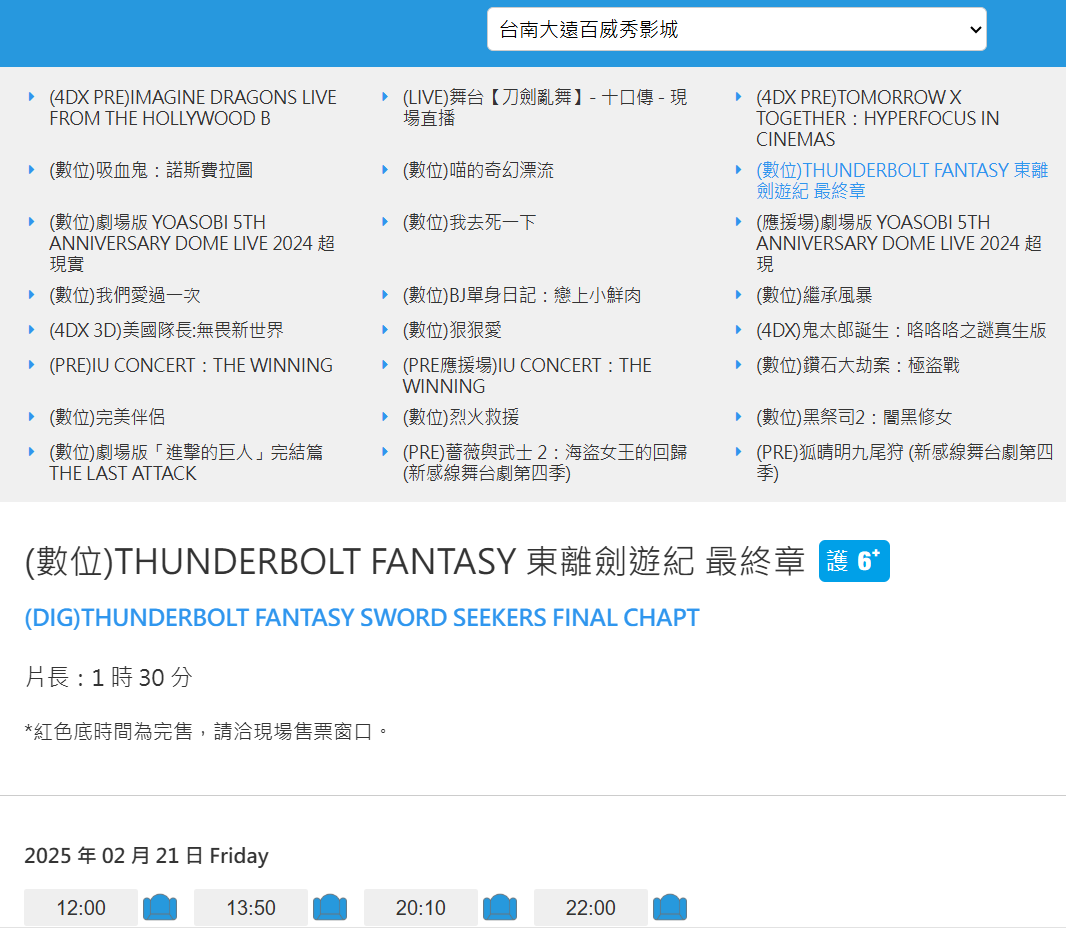Open (數位)劇場版「進擊的巨人」完結篇 THE LAST ATTACK link
Screen dimensions: 1066x928
click(x=186, y=463)
